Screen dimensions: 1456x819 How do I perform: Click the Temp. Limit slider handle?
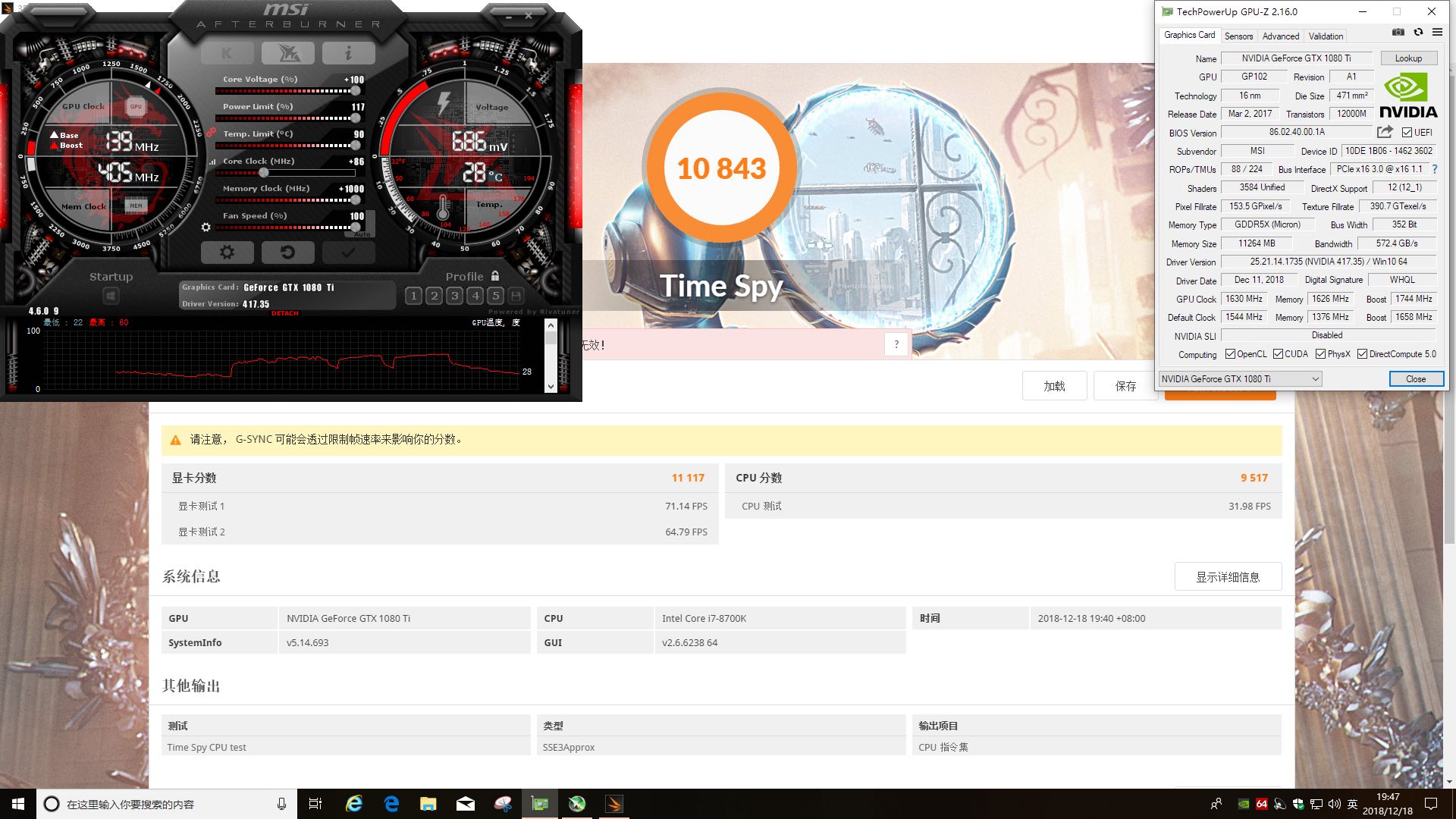(x=355, y=146)
